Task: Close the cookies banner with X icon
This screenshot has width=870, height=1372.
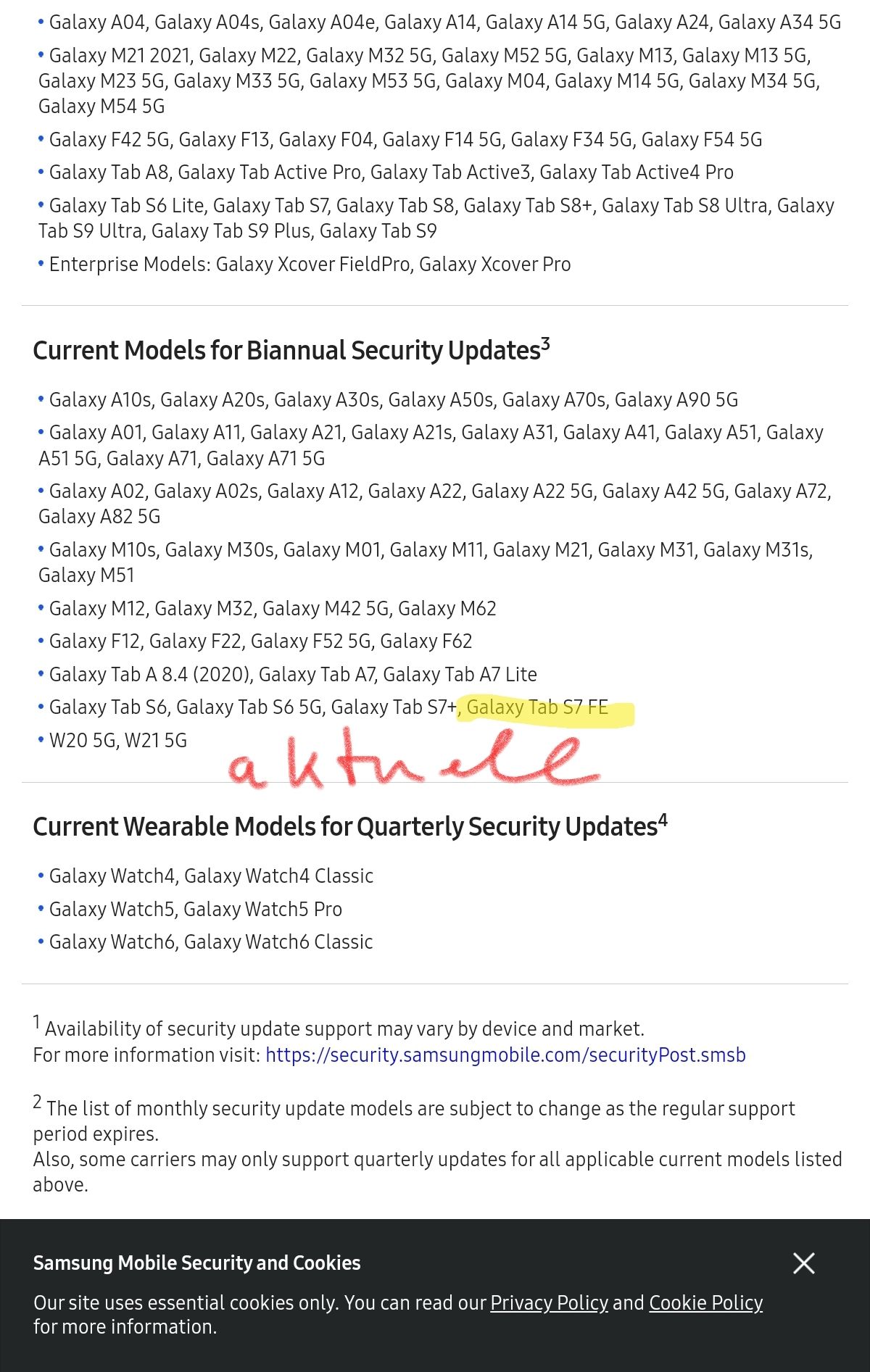Action: [803, 1263]
